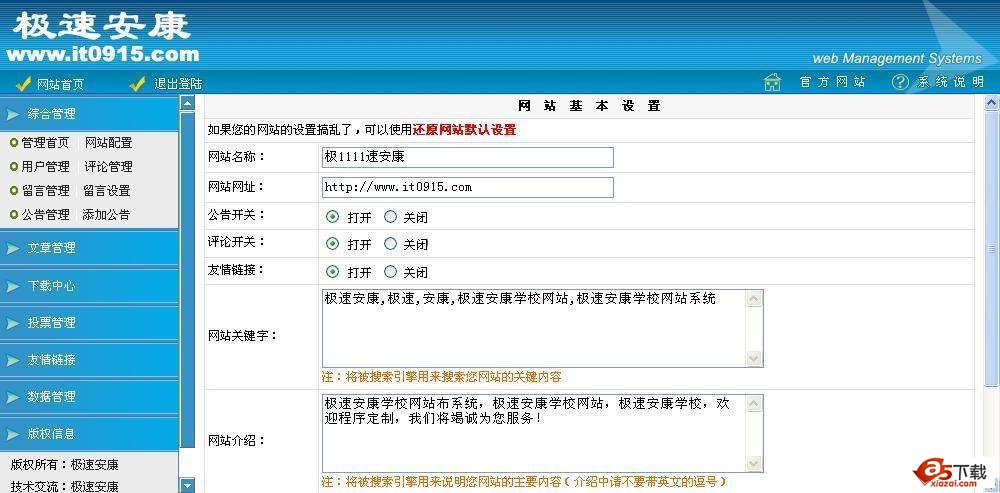Viewport: 1000px width, 493px height.
Task: Click the 退出登陆 logout link
Action: [179, 84]
